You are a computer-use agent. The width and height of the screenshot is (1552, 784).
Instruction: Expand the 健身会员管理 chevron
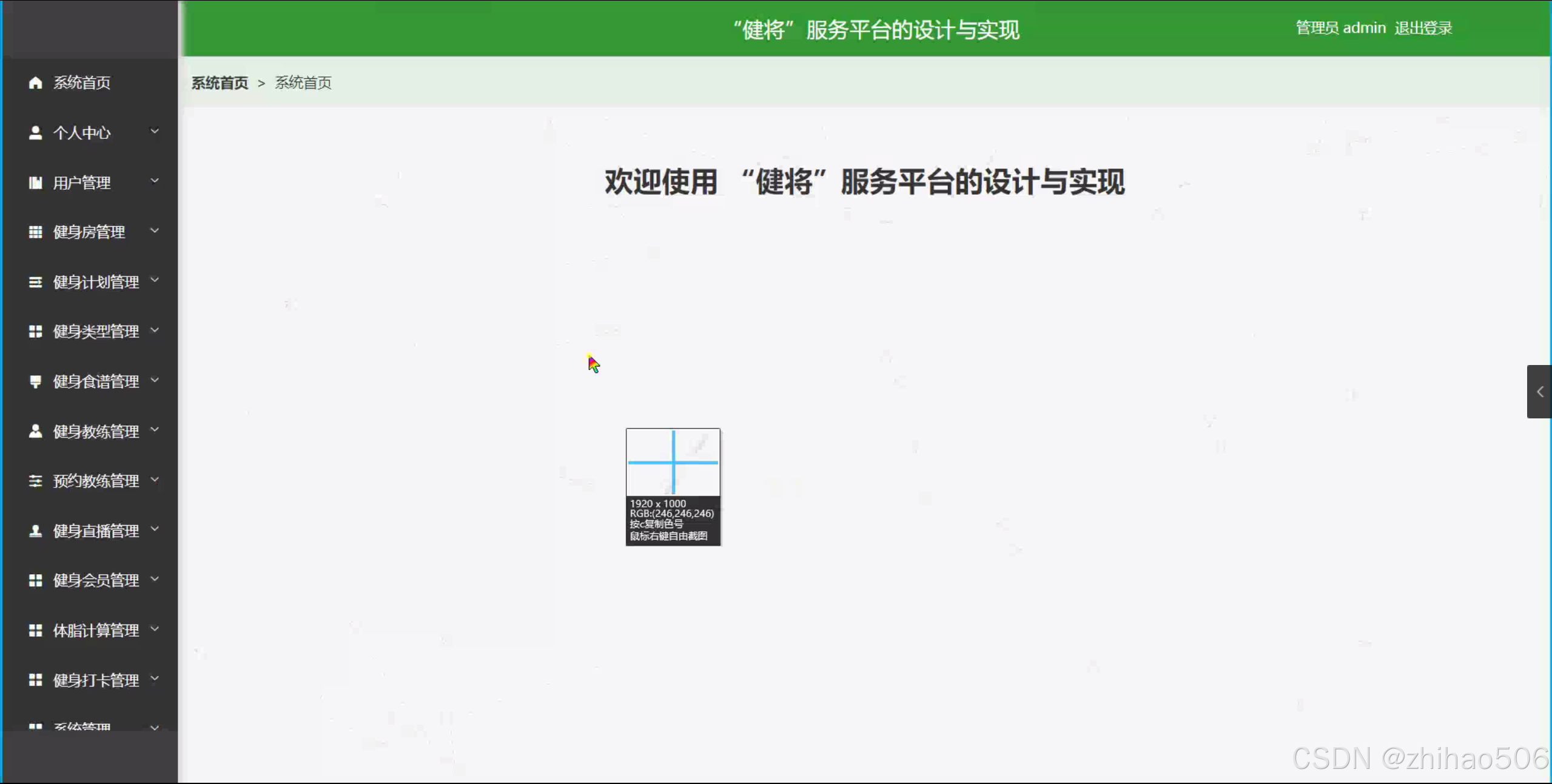point(155,579)
